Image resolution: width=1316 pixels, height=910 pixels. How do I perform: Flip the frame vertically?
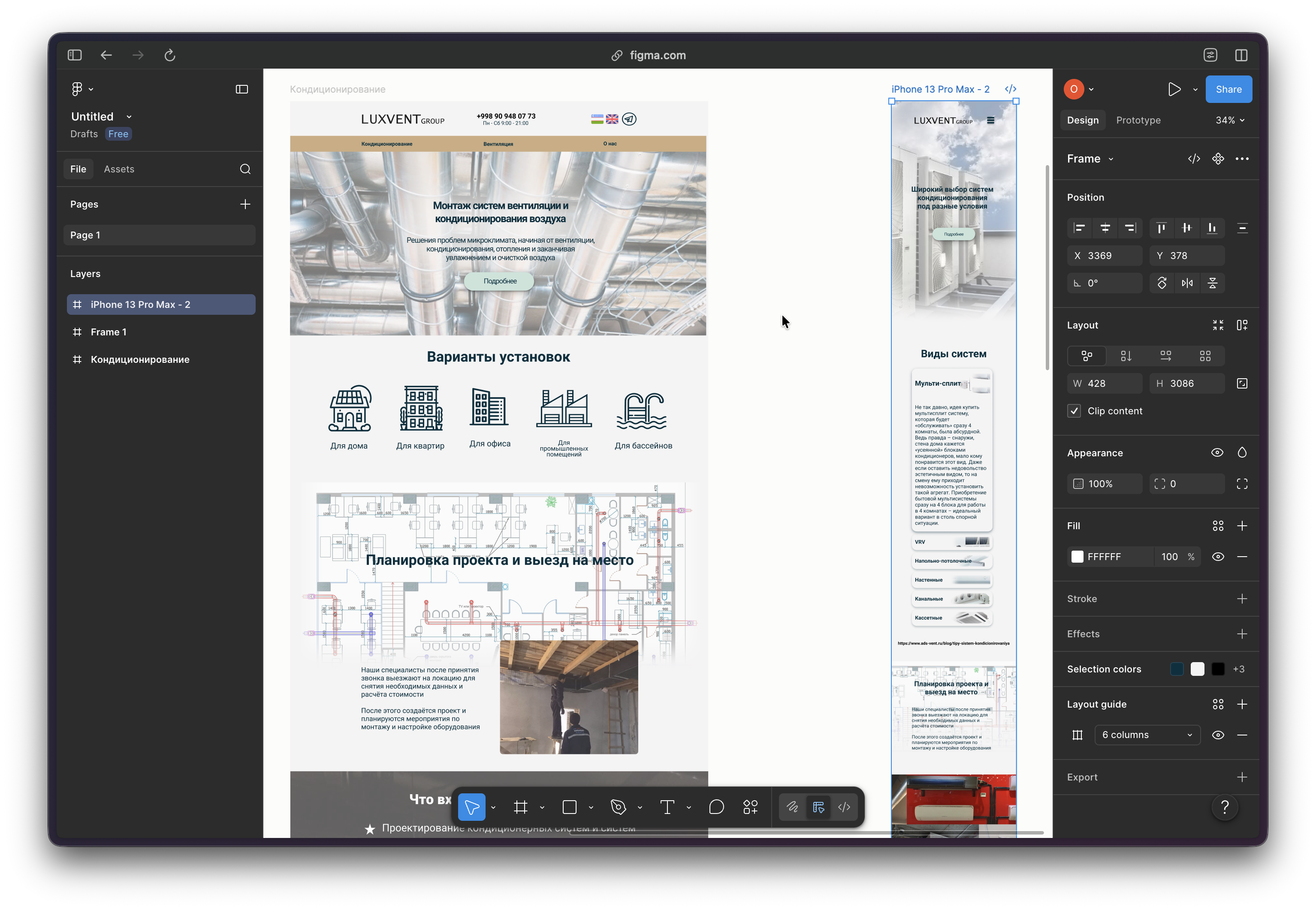pyautogui.click(x=1212, y=283)
